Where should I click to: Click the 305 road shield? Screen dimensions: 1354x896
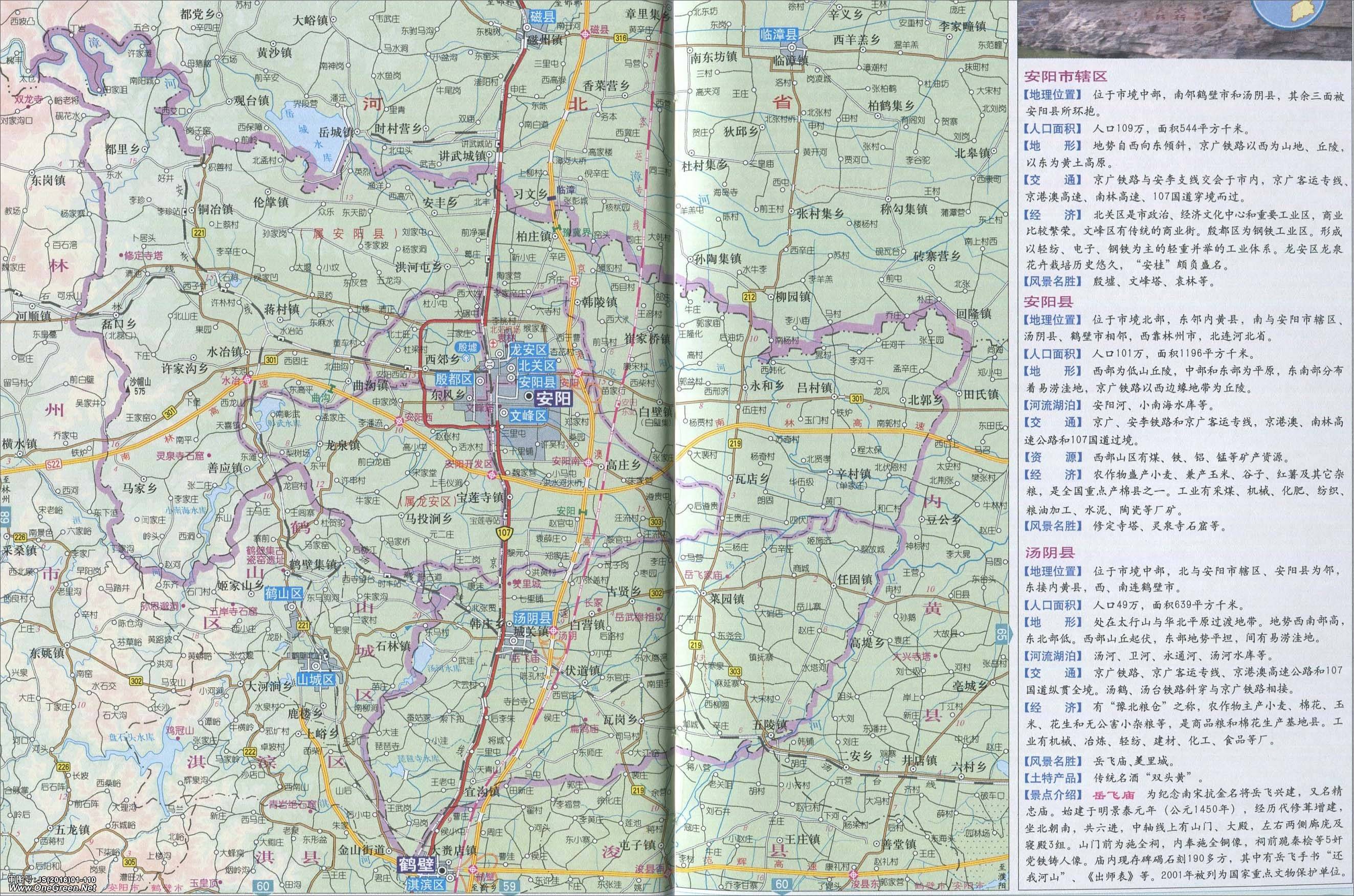(x=130, y=863)
